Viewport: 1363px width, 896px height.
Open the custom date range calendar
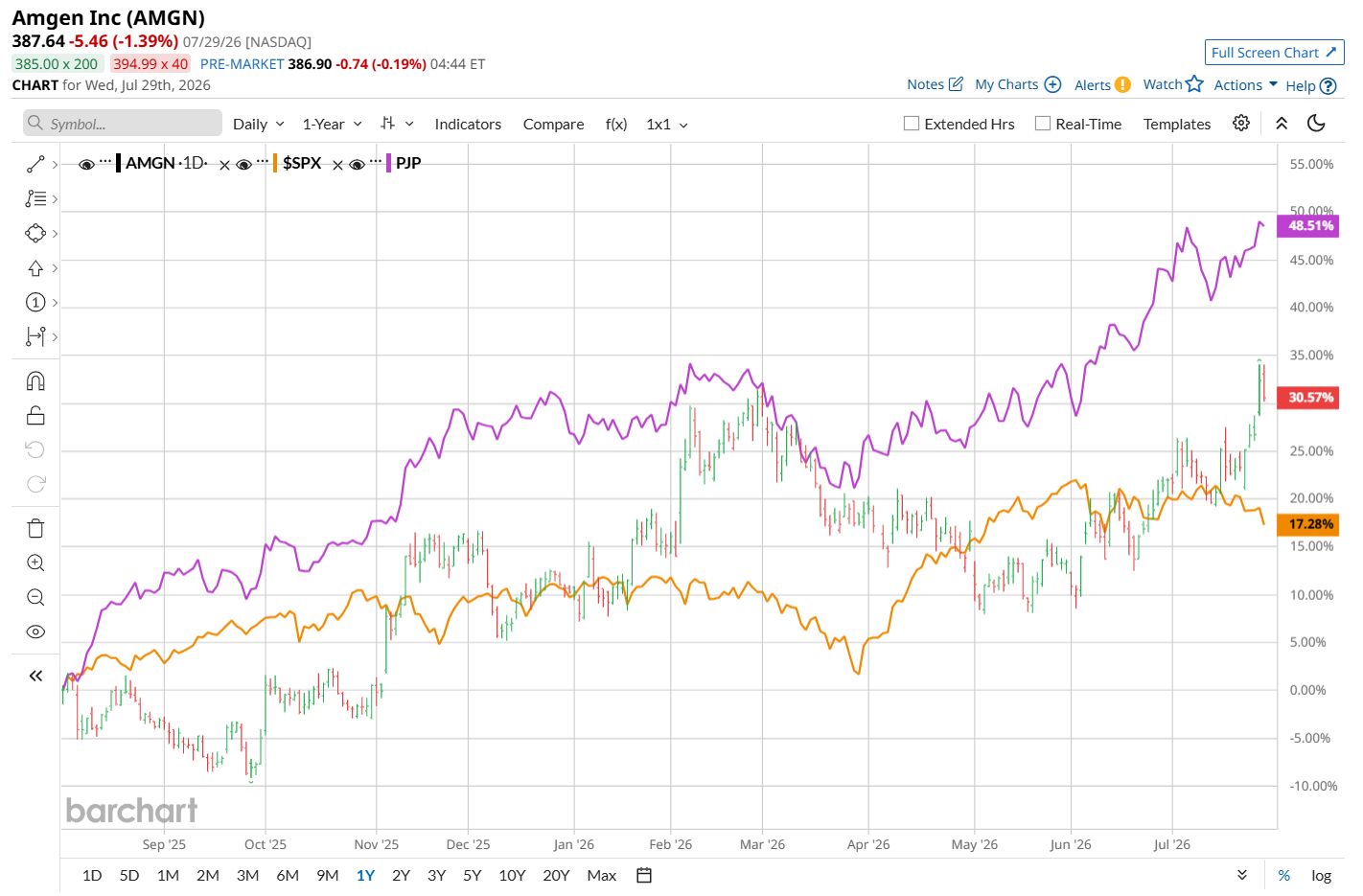click(644, 875)
